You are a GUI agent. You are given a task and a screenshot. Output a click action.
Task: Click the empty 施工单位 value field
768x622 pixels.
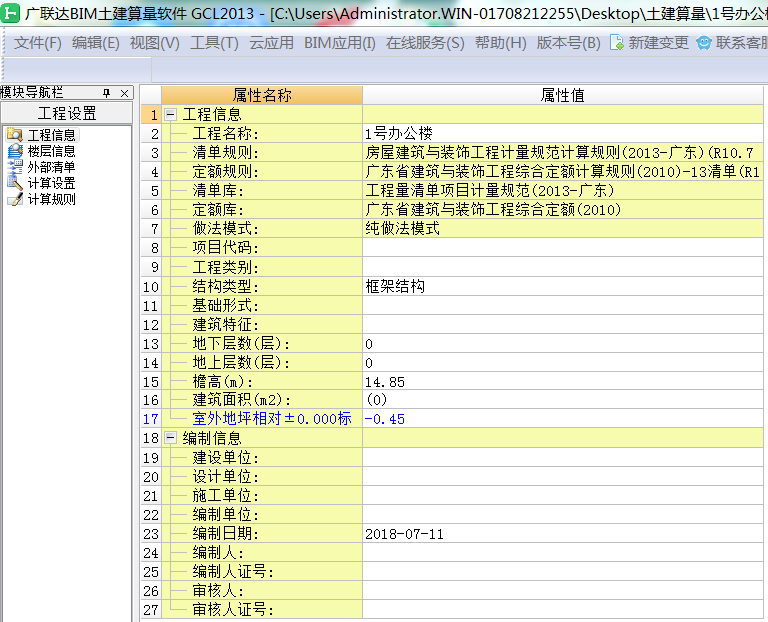[x=563, y=495]
